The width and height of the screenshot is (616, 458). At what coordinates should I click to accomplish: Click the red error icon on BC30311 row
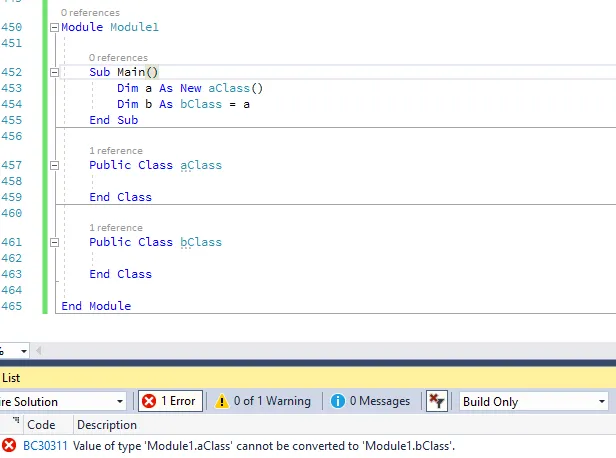point(9,446)
